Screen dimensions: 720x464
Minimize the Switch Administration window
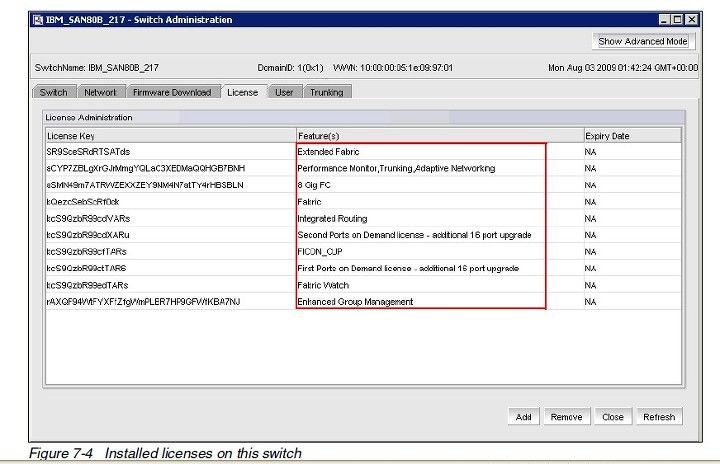coord(664,20)
